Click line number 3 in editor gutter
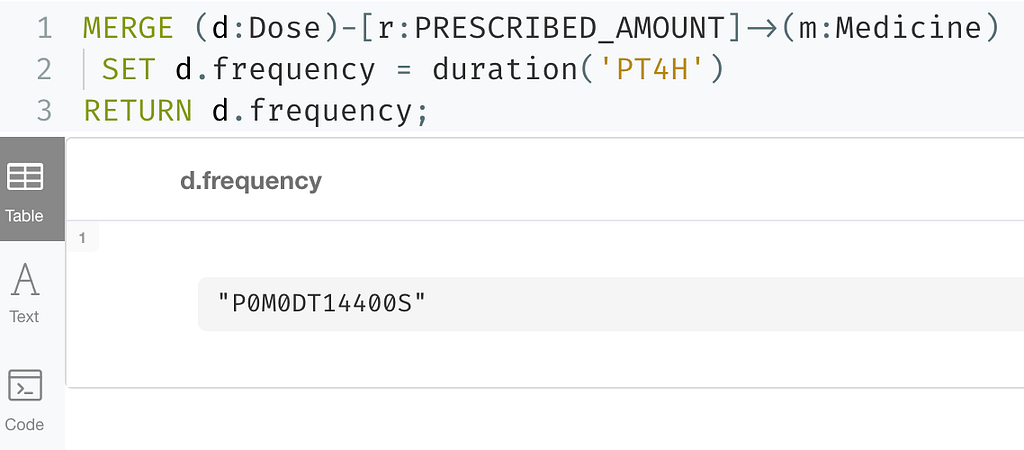Screen dimensions: 1024x450 click(x=44, y=111)
